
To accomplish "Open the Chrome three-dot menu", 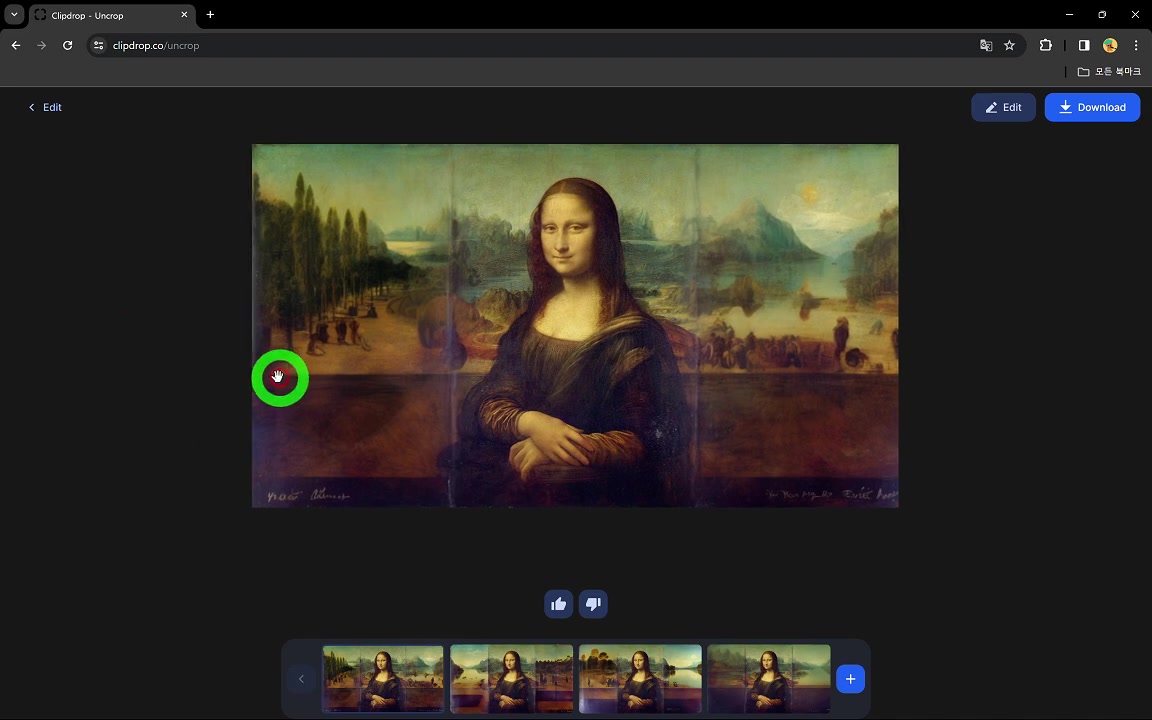I will (1136, 46).
